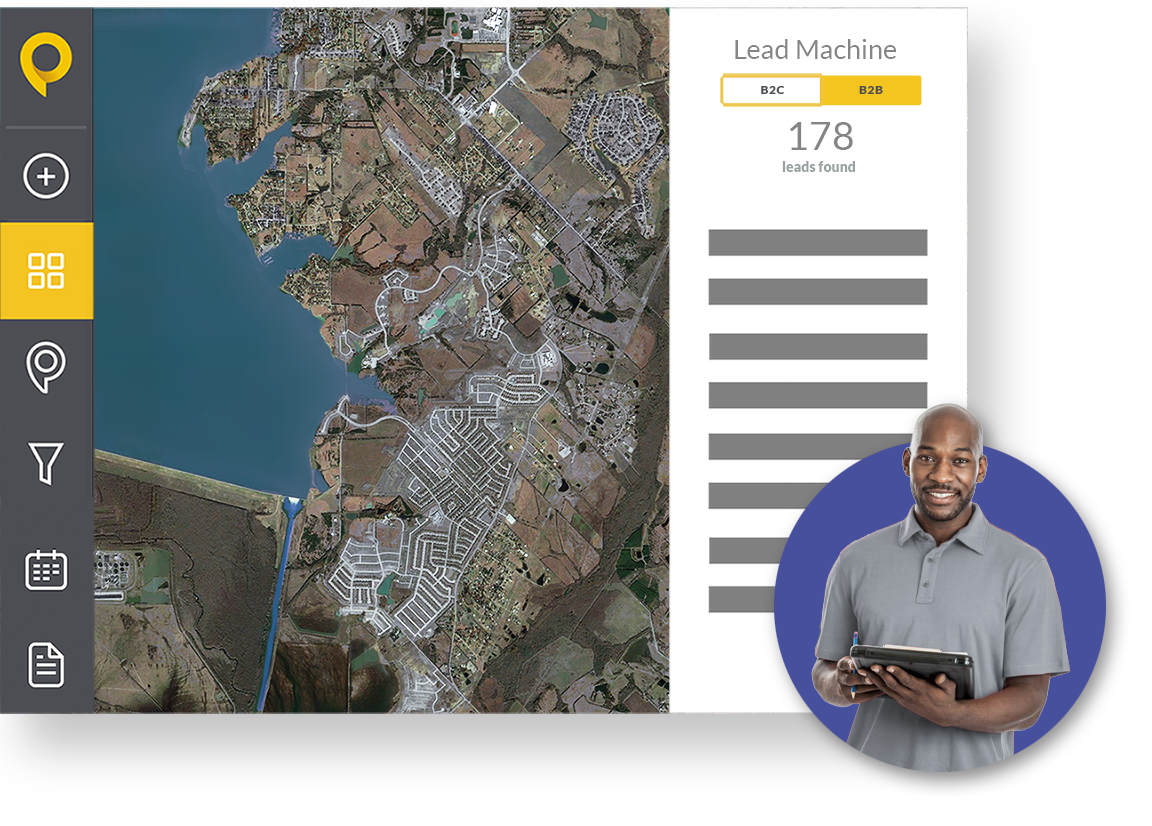The image size is (1152, 826).
Task: Click the "leads found" label
Action: [818, 167]
